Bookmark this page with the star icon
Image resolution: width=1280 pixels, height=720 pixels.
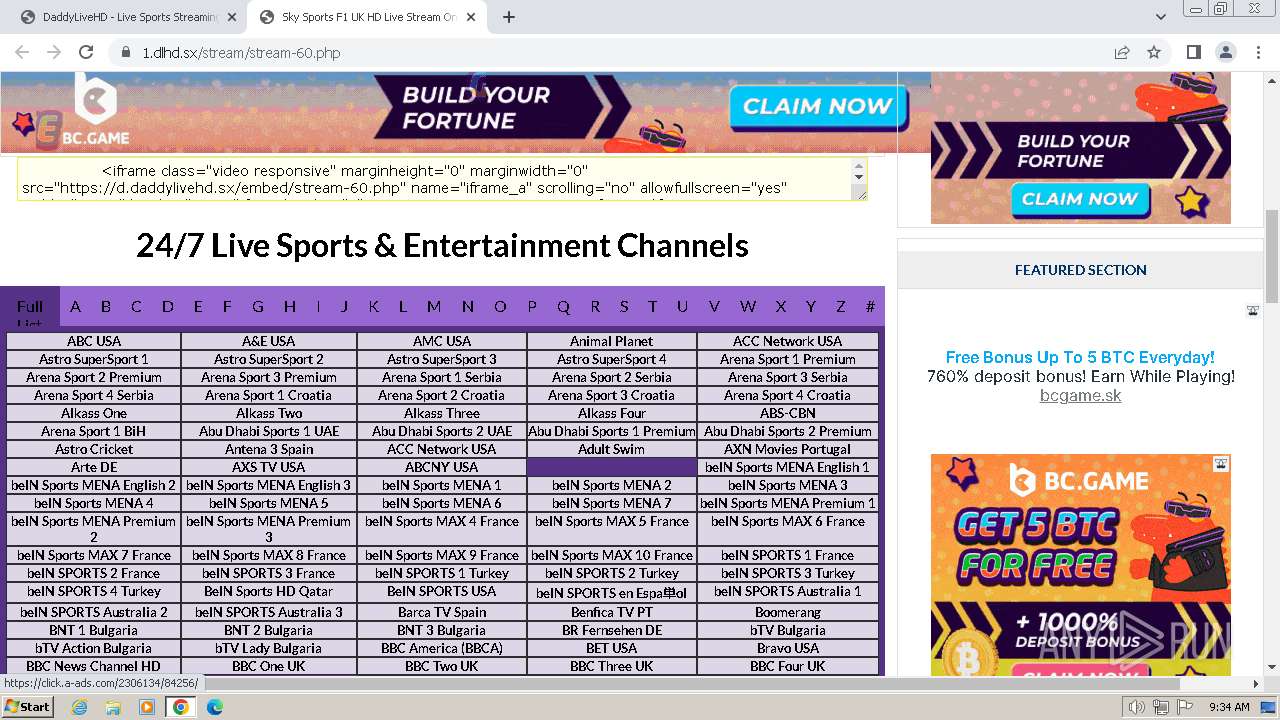click(x=1154, y=52)
